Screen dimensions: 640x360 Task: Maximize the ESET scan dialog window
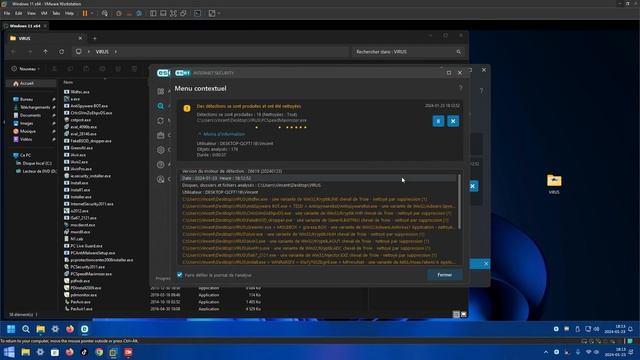(x=449, y=73)
